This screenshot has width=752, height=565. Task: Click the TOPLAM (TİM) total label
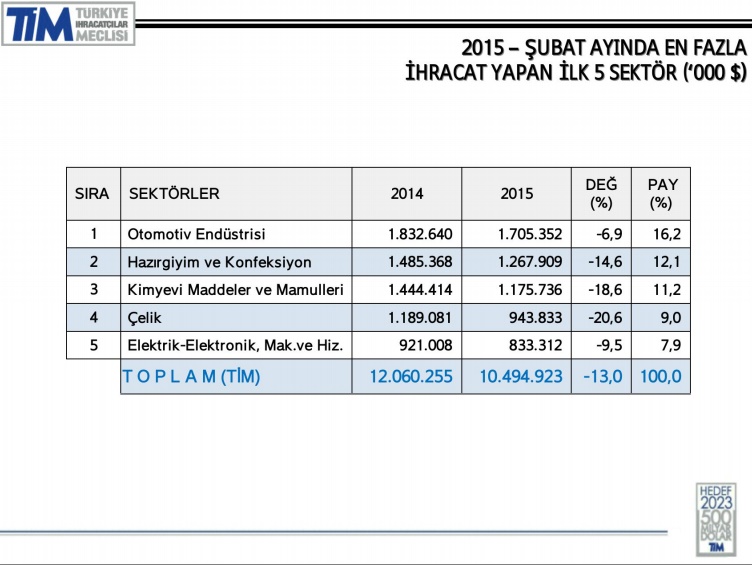[191, 377]
